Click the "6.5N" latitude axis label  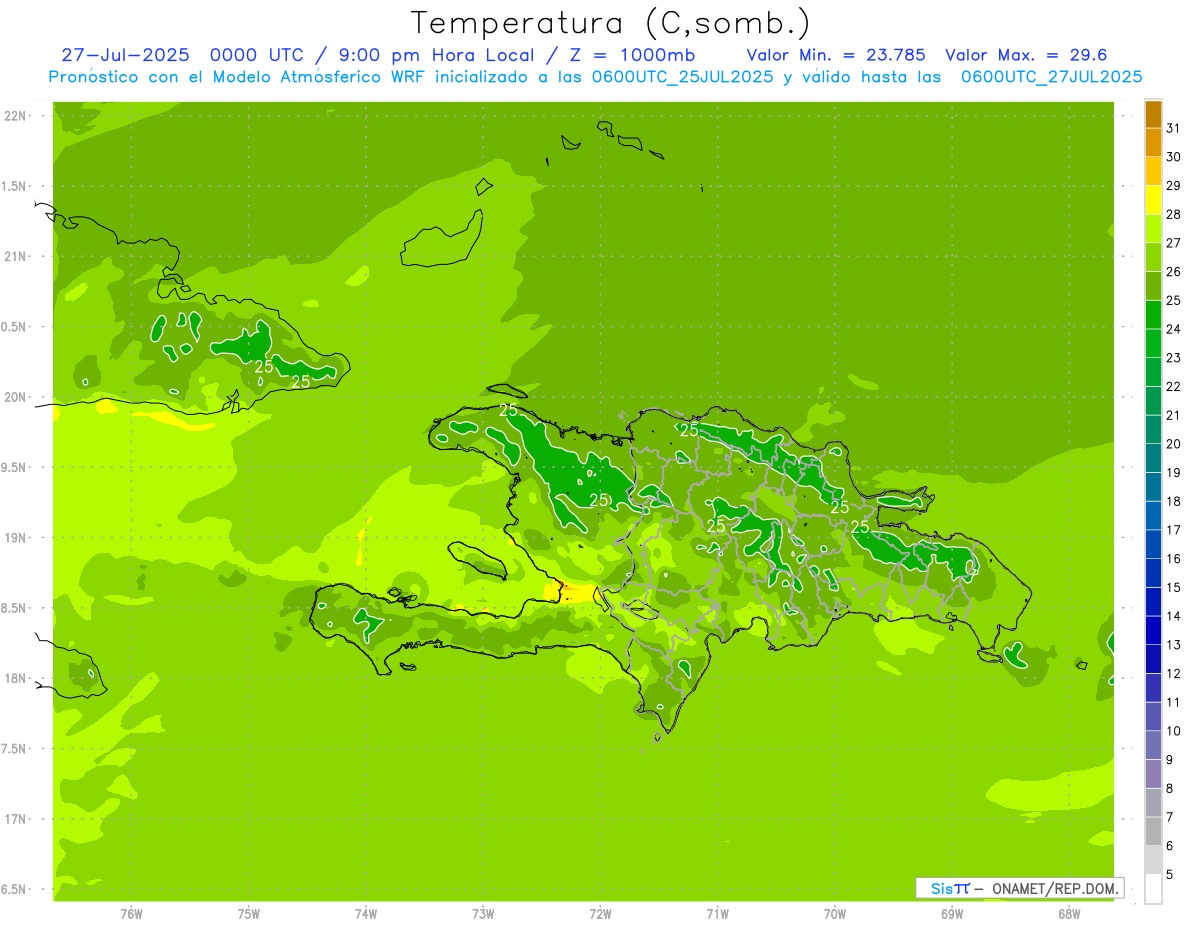(15, 890)
